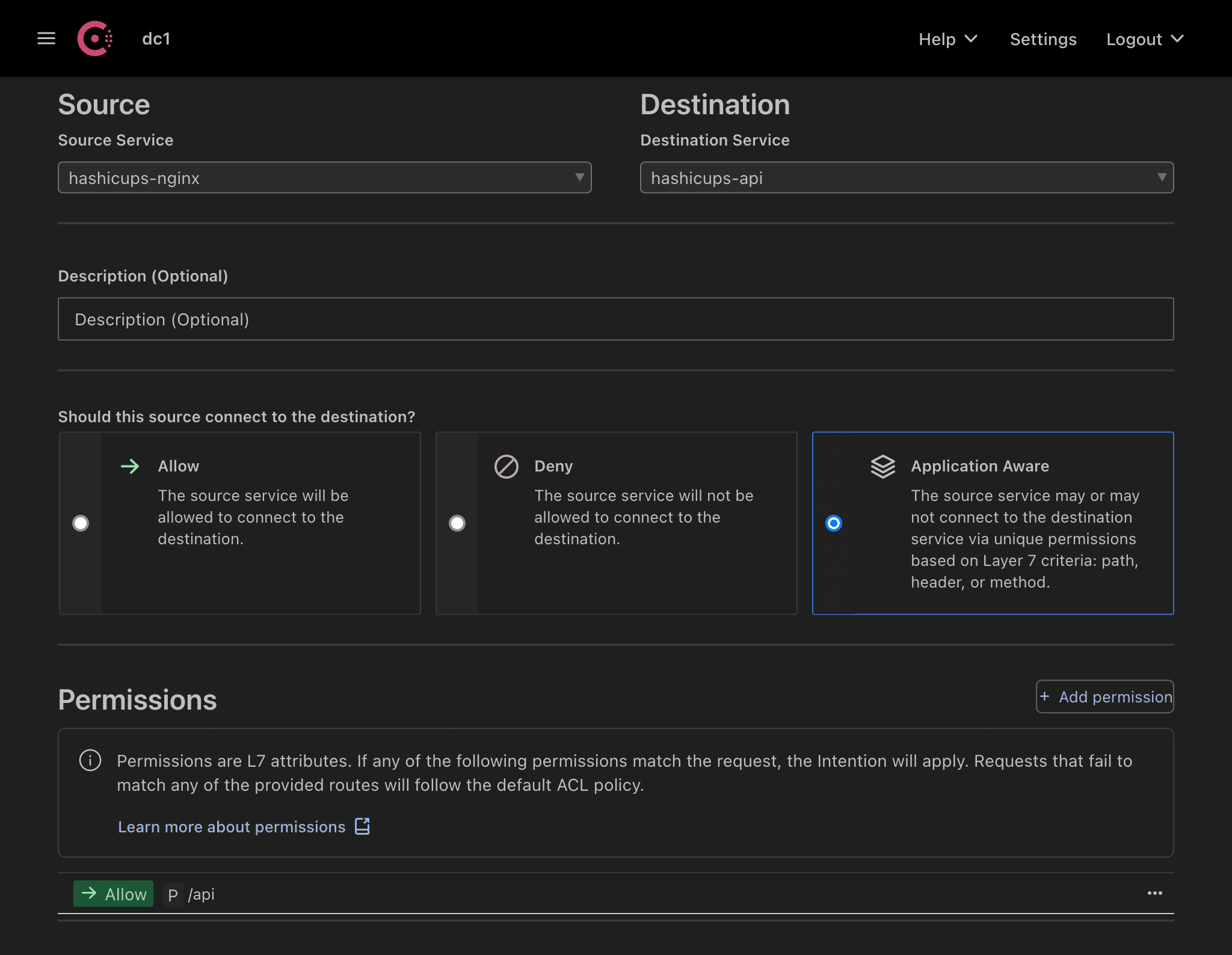The height and width of the screenshot is (955, 1232).
Task: Click Learn more about permissions link
Action: click(231, 826)
